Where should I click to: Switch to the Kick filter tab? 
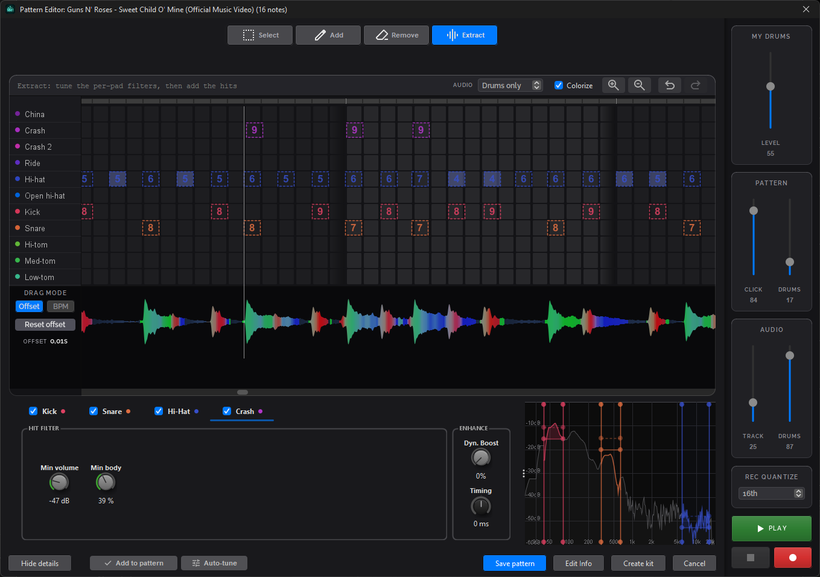(49, 411)
